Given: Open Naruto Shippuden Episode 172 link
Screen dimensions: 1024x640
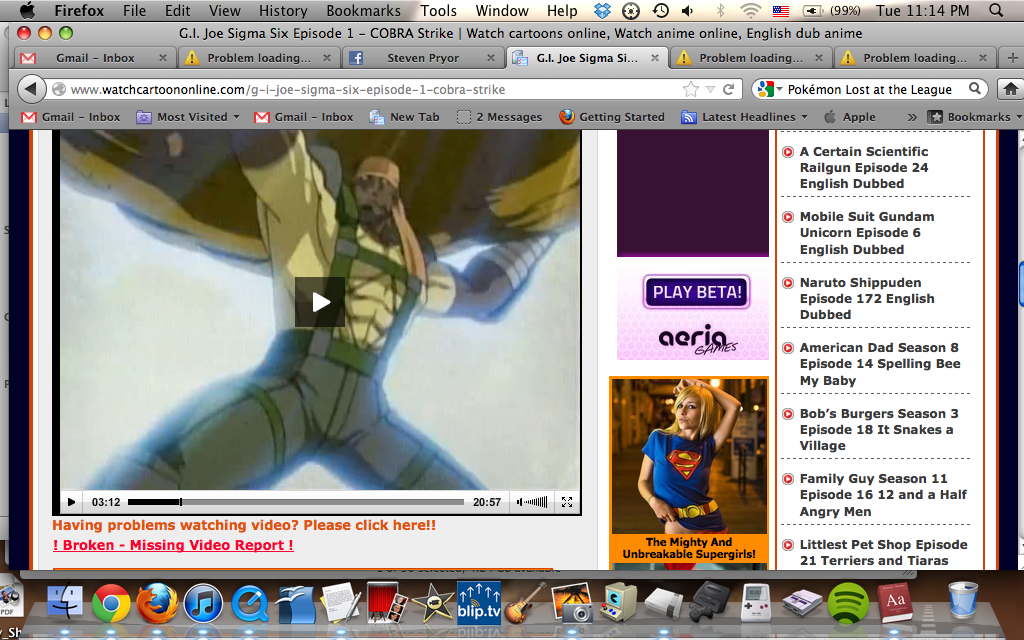Looking at the screenshot, I should tap(867, 298).
